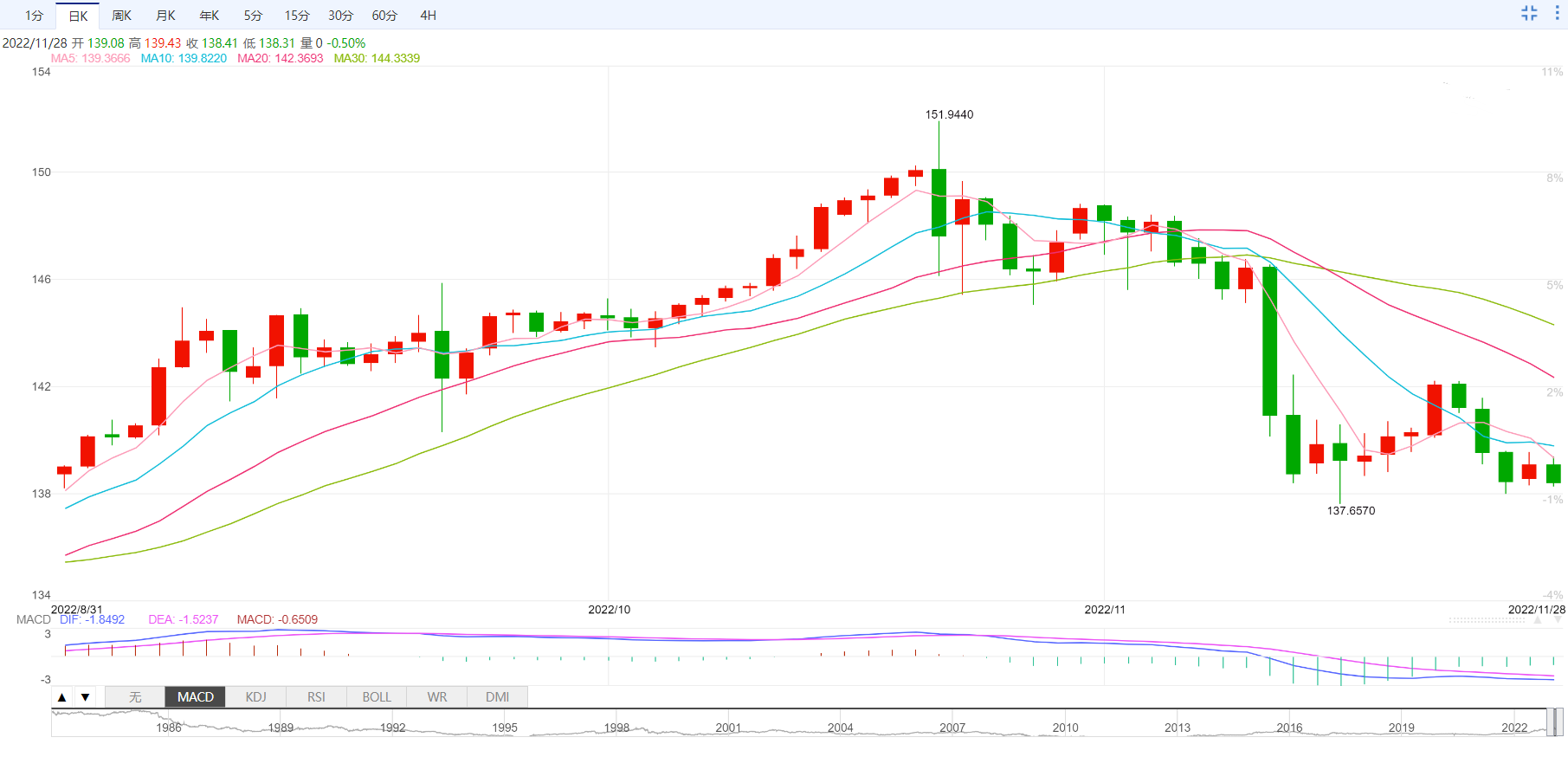The image size is (1568, 757).
Task: Select the RSI indicator button
Action: (317, 697)
